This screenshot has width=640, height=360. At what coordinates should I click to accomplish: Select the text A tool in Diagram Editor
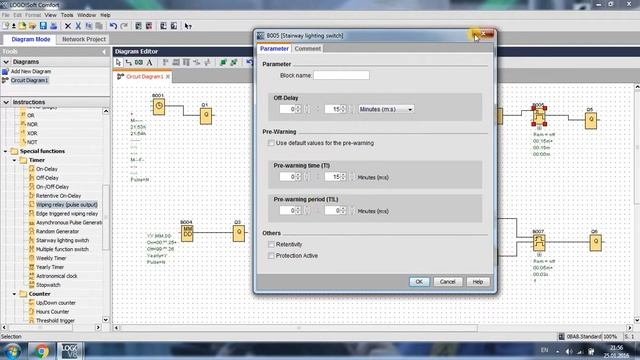[149, 62]
